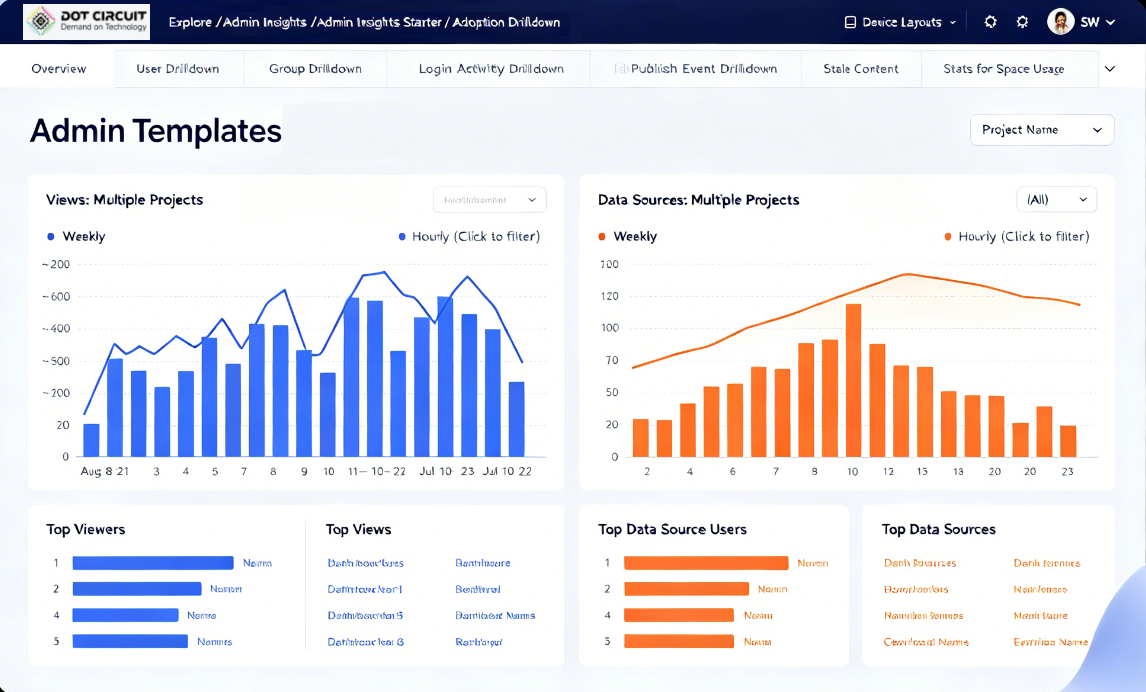The image size is (1146, 692).
Task: Click Top Viewers rank 1 bar
Action: 153,563
